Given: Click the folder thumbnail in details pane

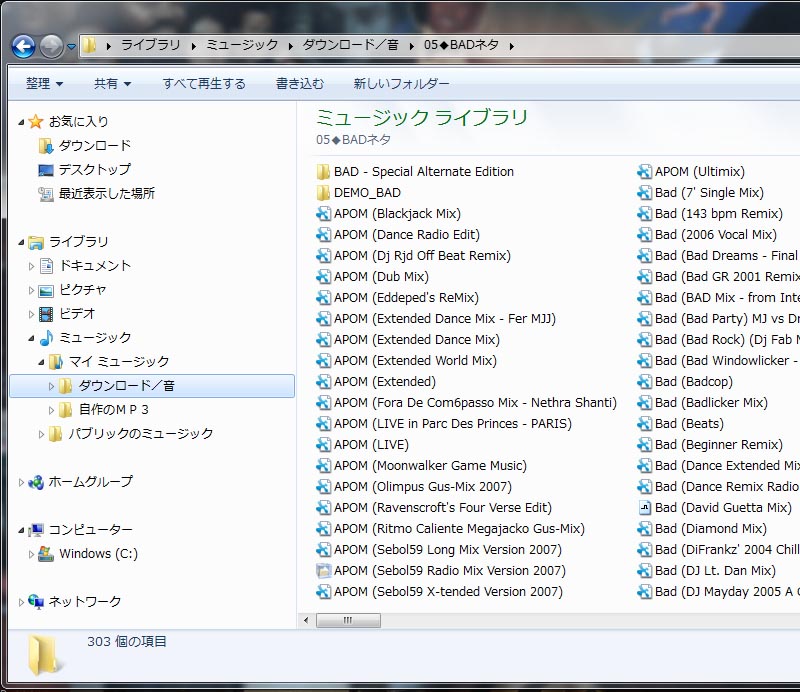Looking at the screenshot, I should click(x=45, y=655).
